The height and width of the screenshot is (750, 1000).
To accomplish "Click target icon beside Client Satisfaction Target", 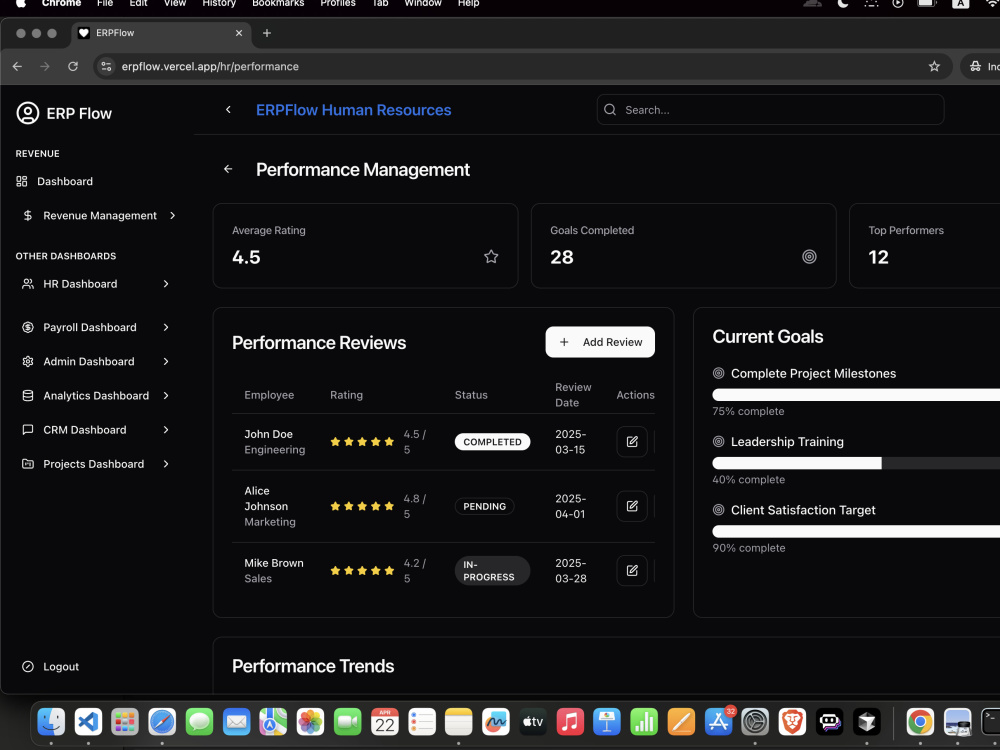I will click(x=719, y=510).
